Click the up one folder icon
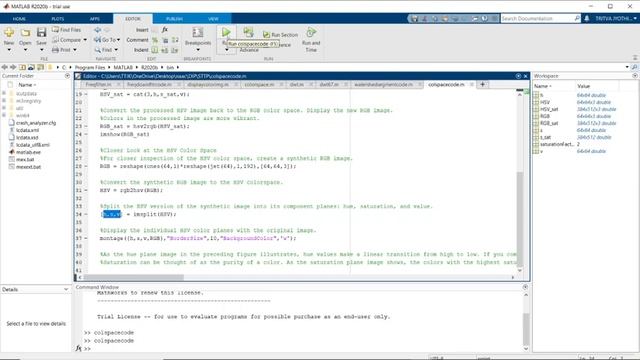Image resolution: width=640 pixels, height=360 pixels. (x=22, y=67)
